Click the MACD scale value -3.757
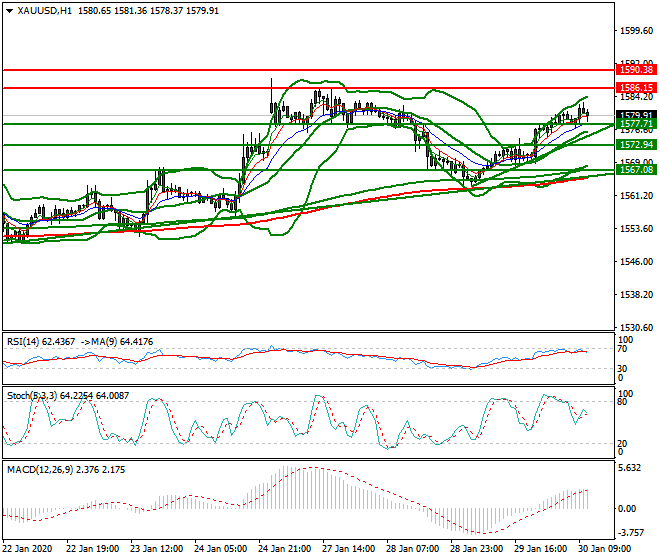 [631, 533]
